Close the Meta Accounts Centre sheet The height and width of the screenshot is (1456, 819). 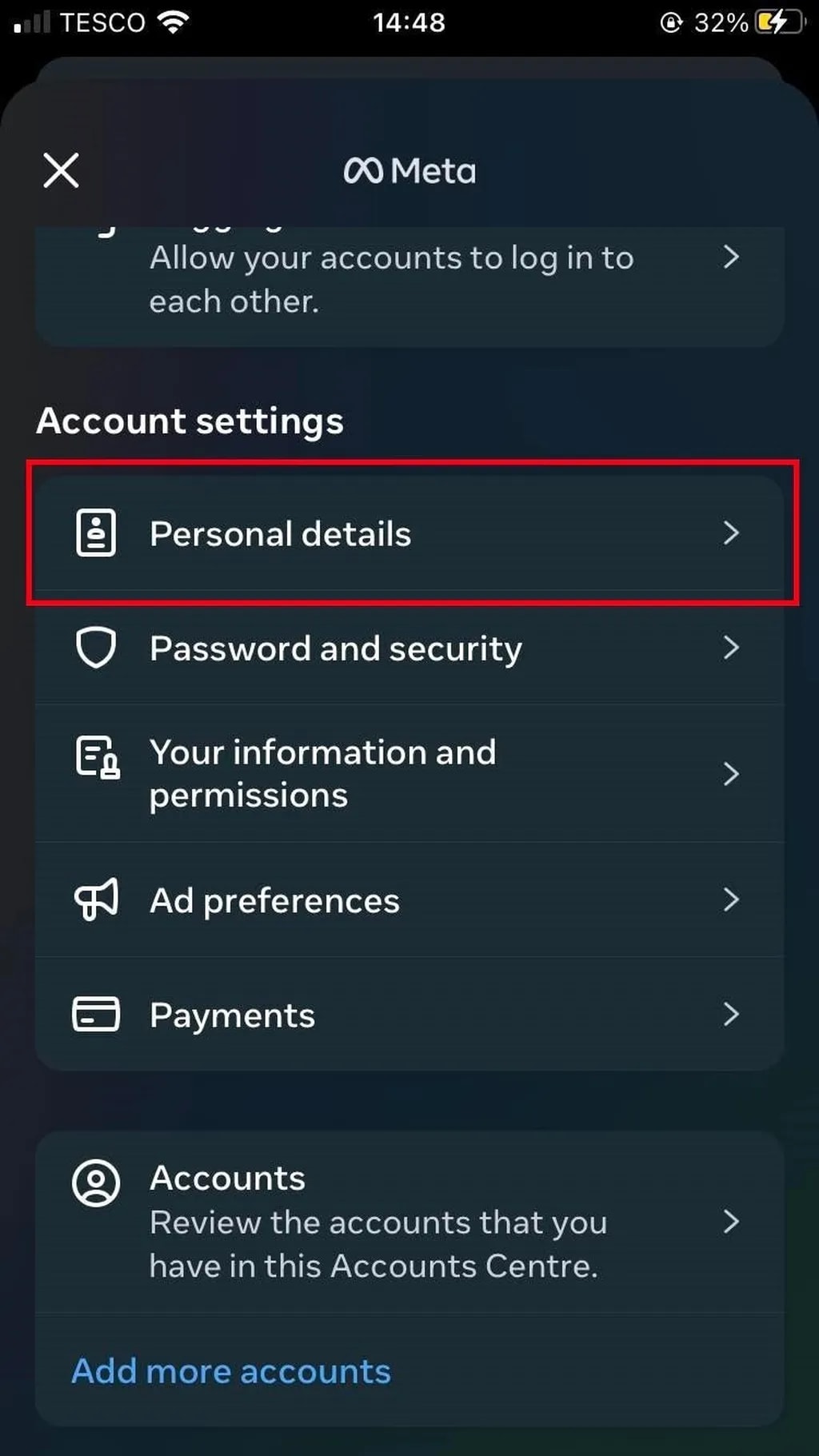(61, 170)
